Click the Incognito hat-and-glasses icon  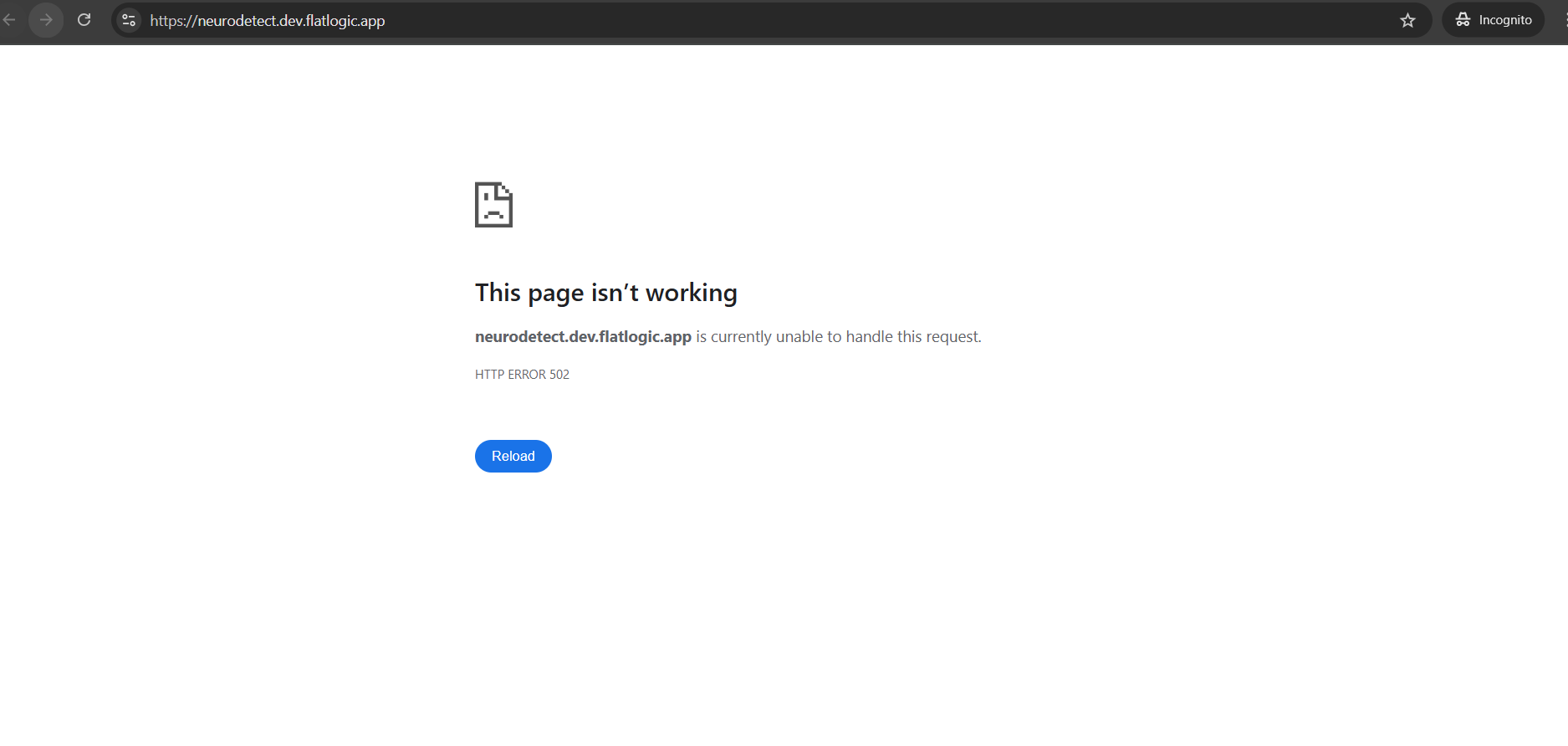pos(1463,20)
